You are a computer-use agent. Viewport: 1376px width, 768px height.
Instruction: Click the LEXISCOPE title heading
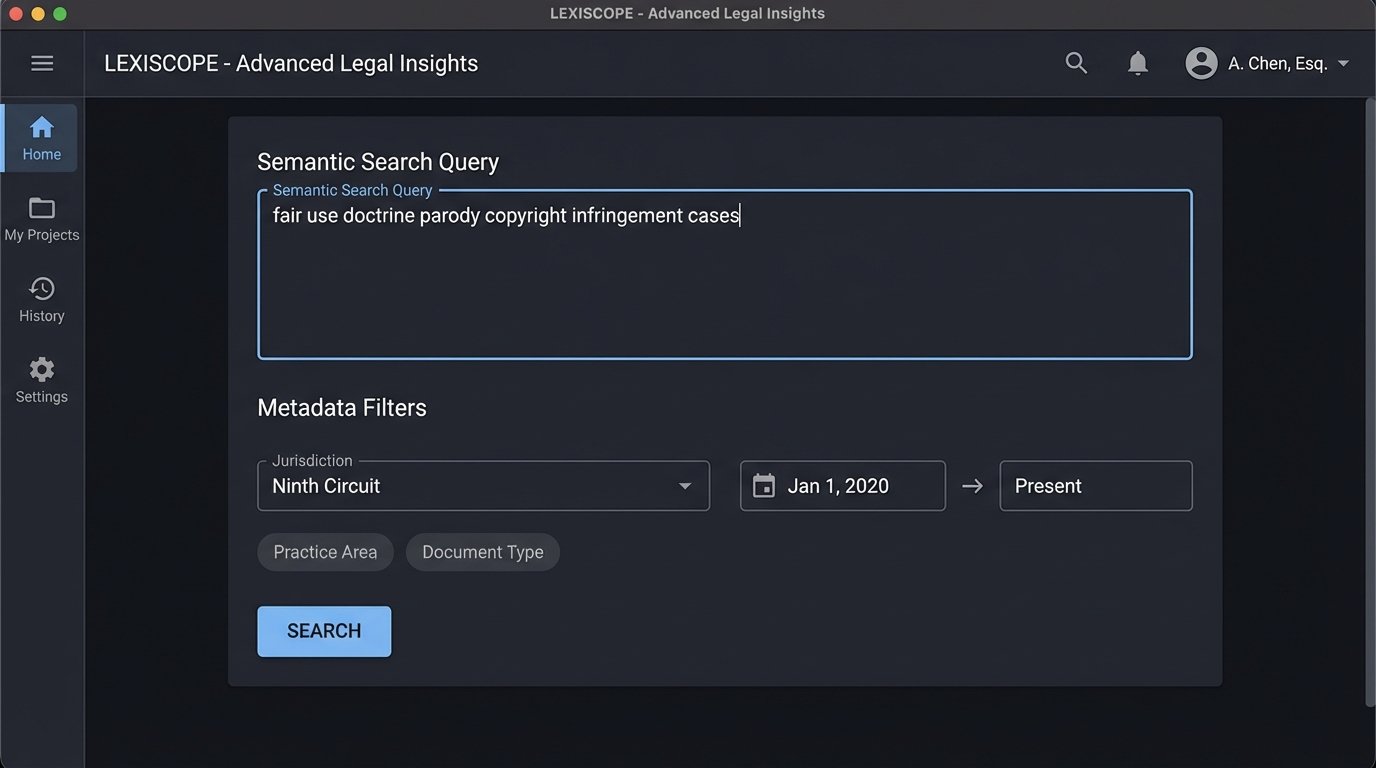(x=290, y=62)
